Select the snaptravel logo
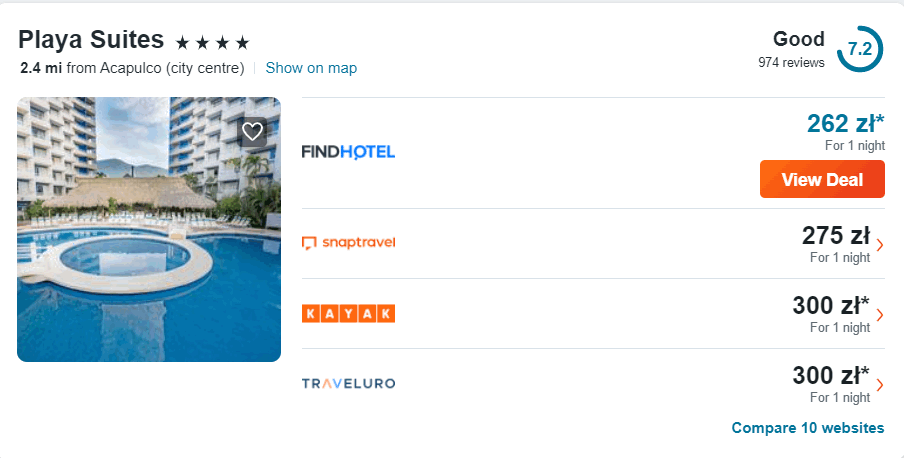Viewport: 904px width, 458px height. (x=348, y=243)
